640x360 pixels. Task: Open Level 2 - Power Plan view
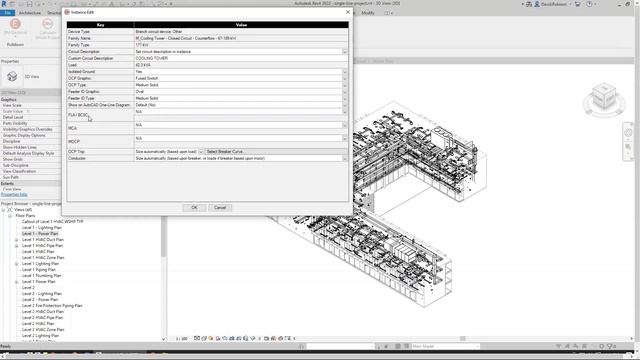(40, 300)
